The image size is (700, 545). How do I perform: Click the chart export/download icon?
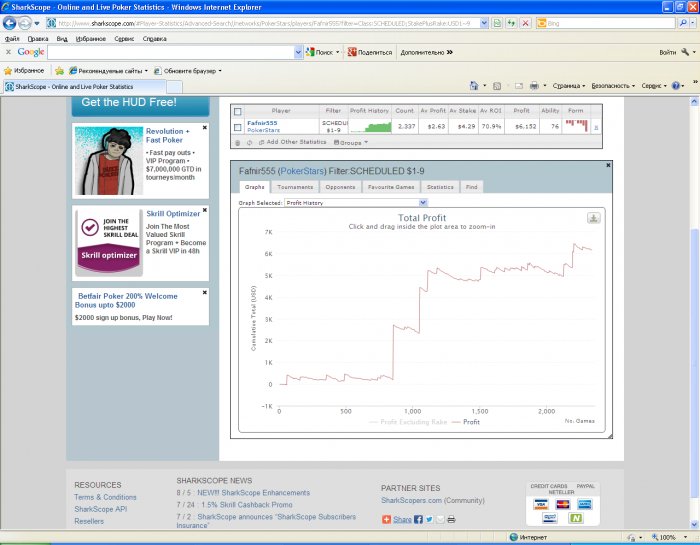click(593, 217)
